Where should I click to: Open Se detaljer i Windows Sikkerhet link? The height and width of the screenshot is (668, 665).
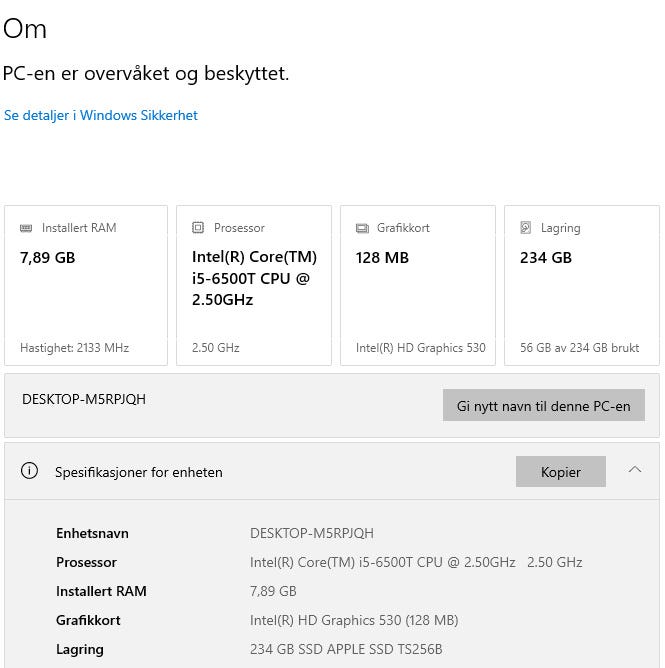click(101, 115)
